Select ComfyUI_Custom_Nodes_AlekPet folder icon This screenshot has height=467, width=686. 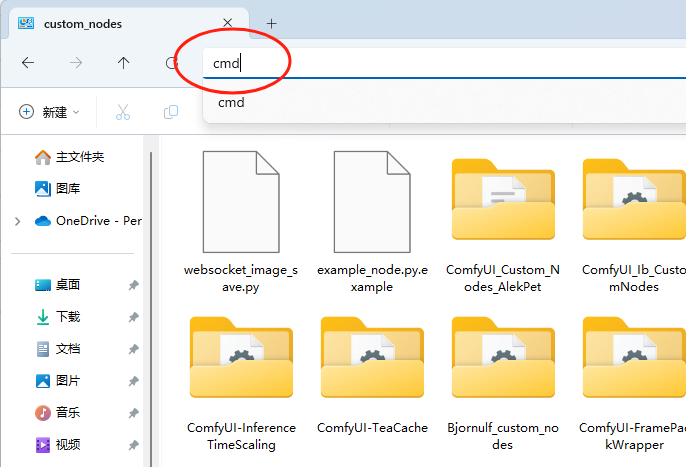coord(503,199)
